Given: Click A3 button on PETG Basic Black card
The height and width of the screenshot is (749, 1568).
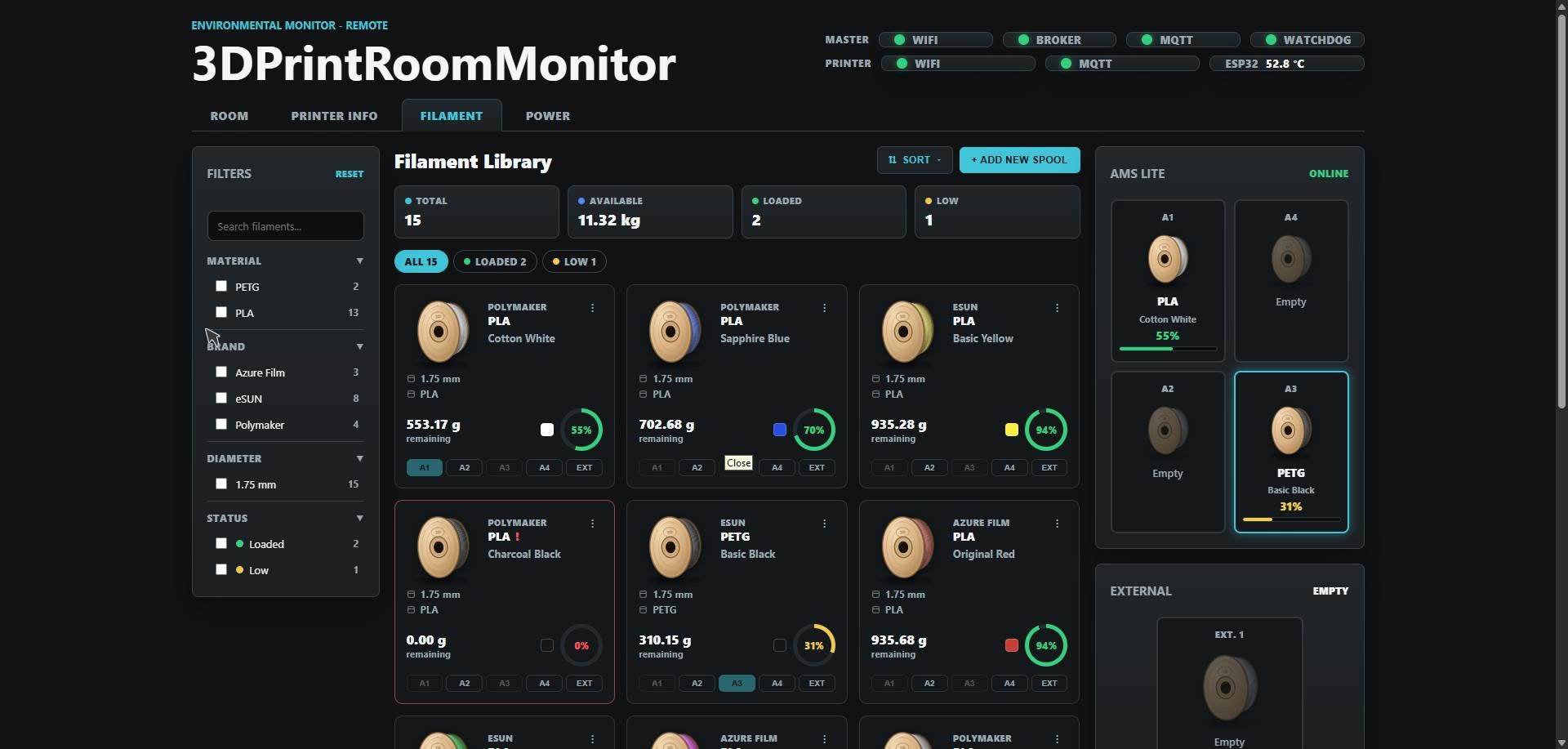Looking at the screenshot, I should [x=737, y=684].
